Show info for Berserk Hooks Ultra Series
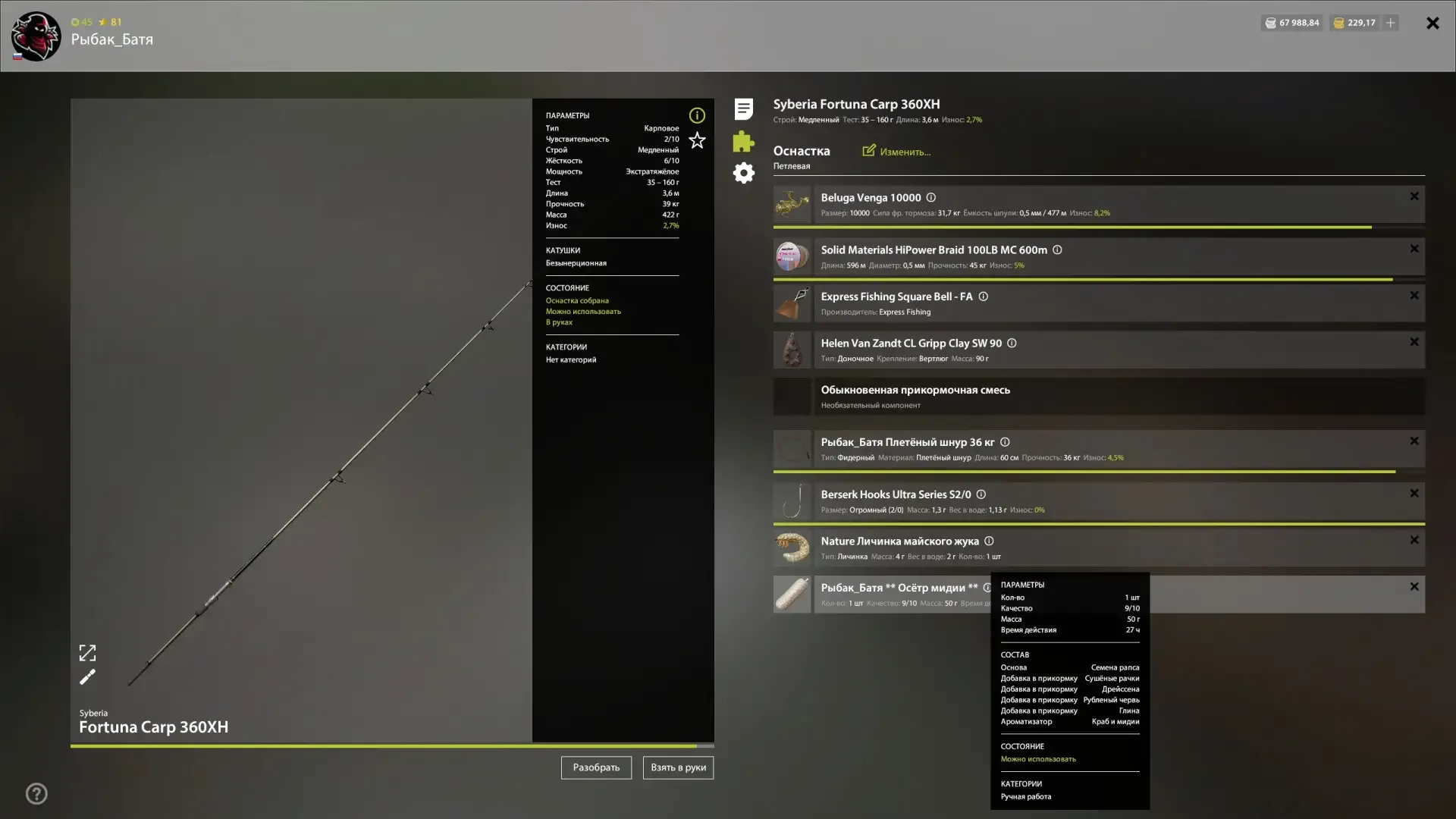Screen dimensions: 1456x819 (x=981, y=494)
